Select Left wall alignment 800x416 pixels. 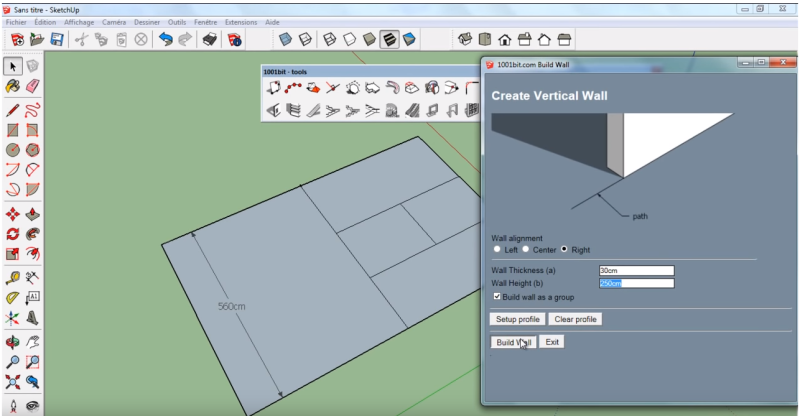[497, 249]
